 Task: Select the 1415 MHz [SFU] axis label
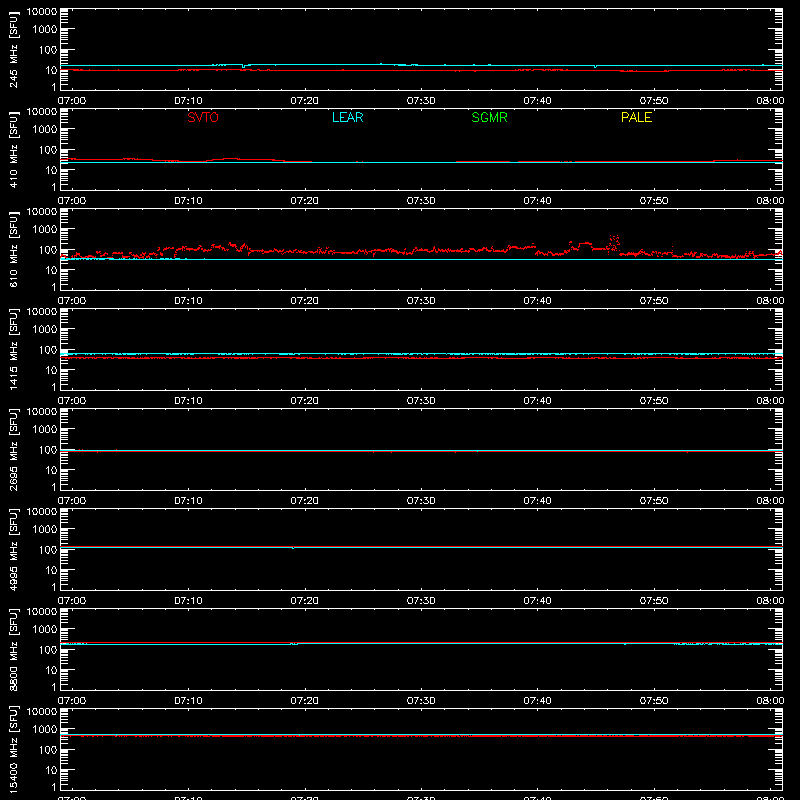click(13, 349)
